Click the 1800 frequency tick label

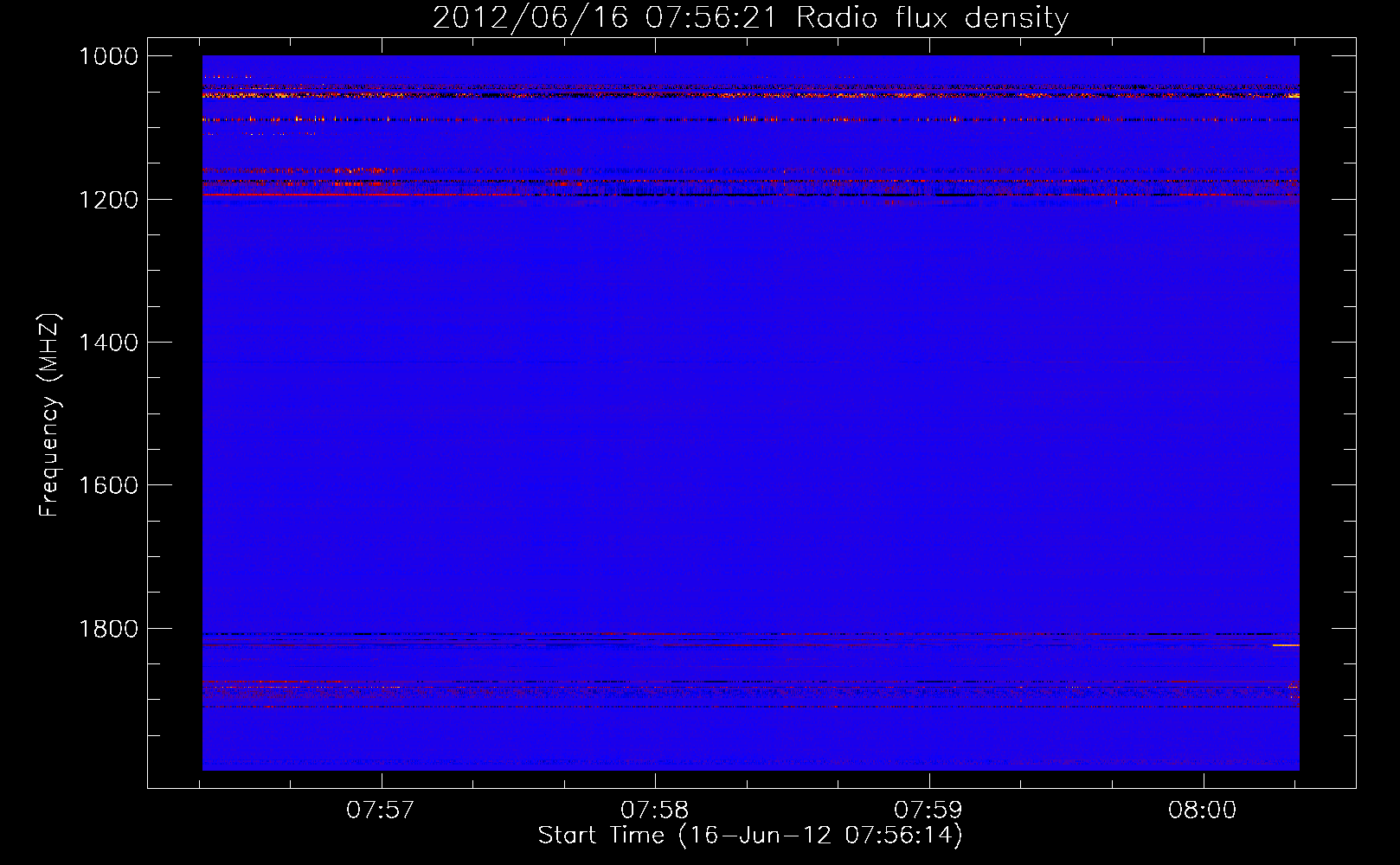[108, 629]
